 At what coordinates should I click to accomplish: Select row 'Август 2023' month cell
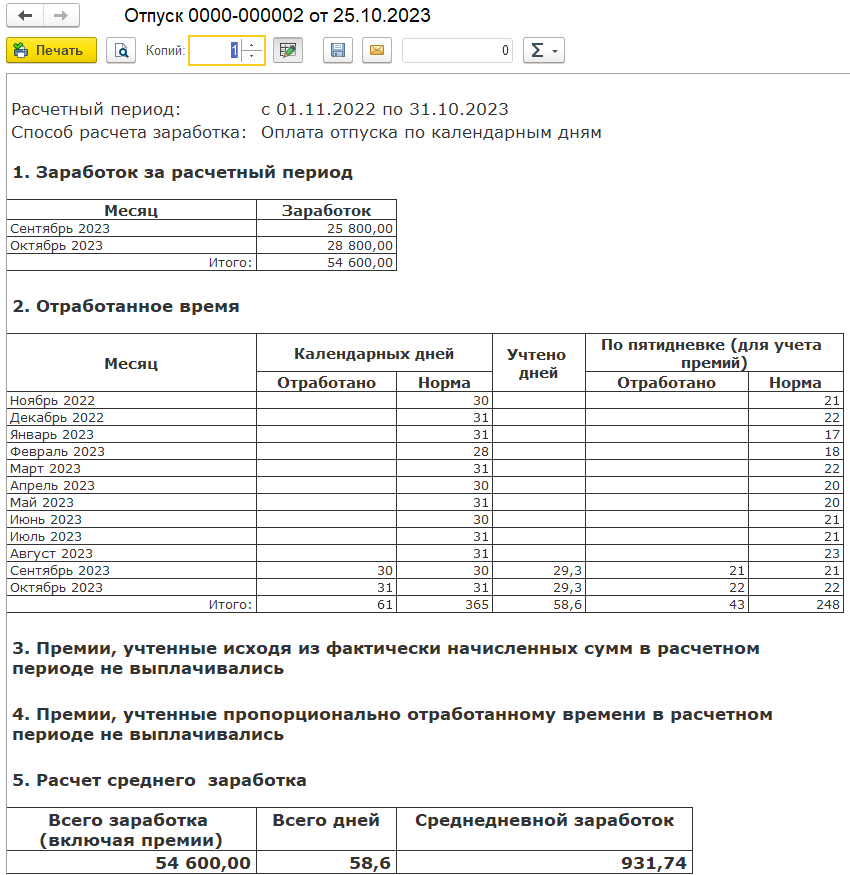click(132, 554)
